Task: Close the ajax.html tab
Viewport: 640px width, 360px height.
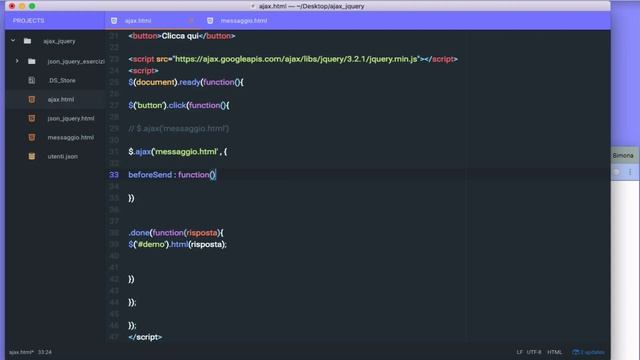Action: tap(191, 20)
